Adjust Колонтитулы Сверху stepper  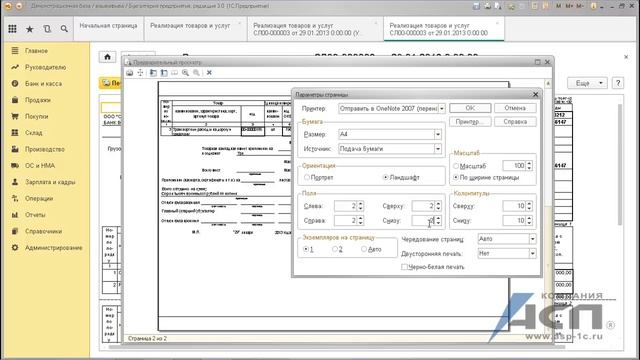(529, 206)
